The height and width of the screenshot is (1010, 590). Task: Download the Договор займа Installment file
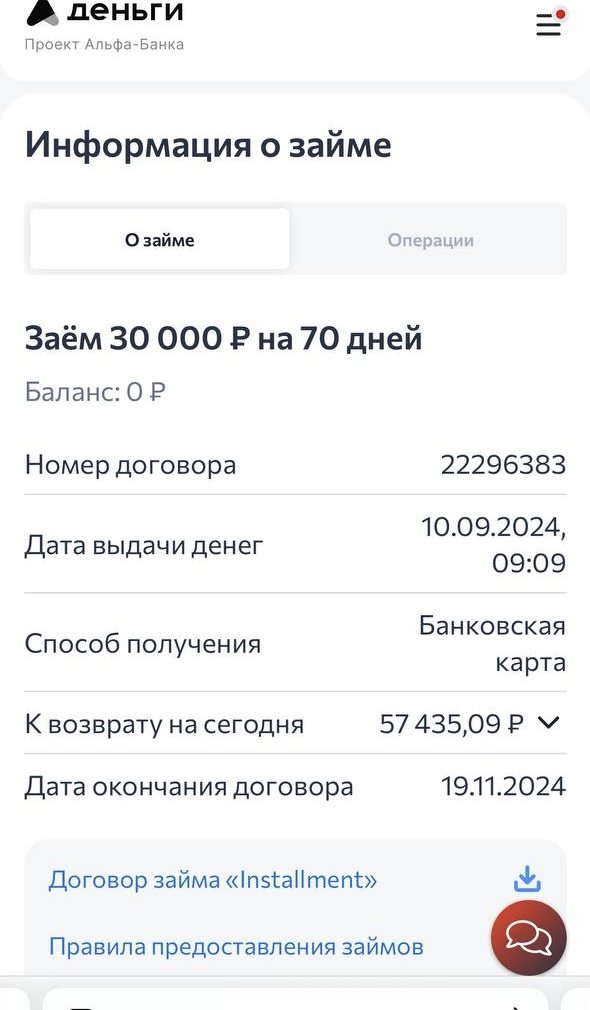(527, 879)
